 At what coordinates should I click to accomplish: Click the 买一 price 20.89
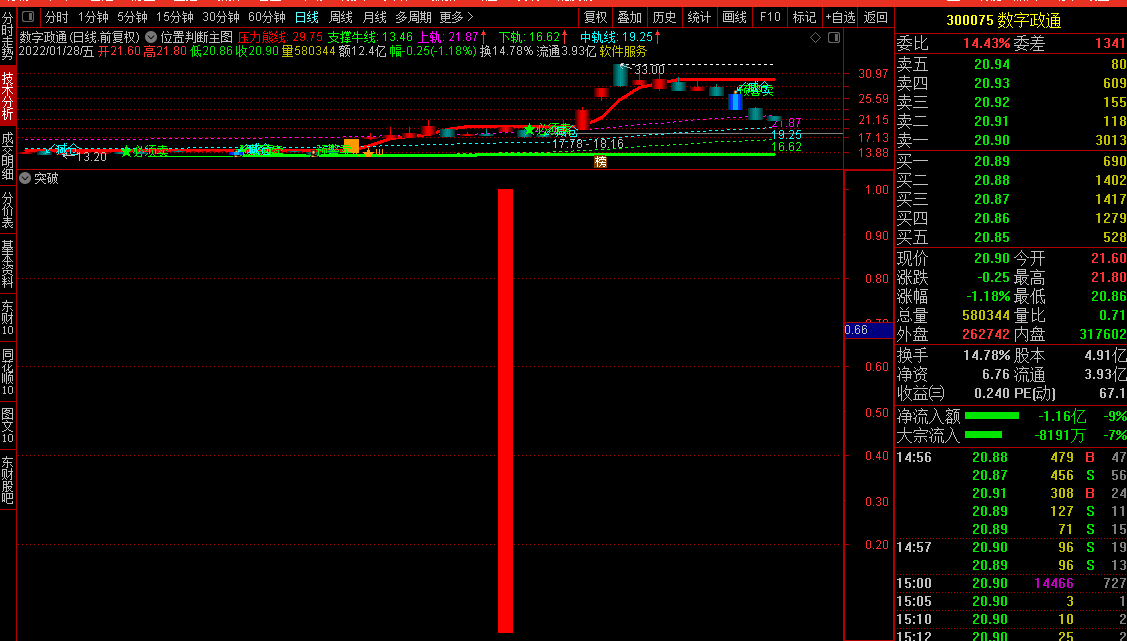pyautogui.click(x=992, y=161)
